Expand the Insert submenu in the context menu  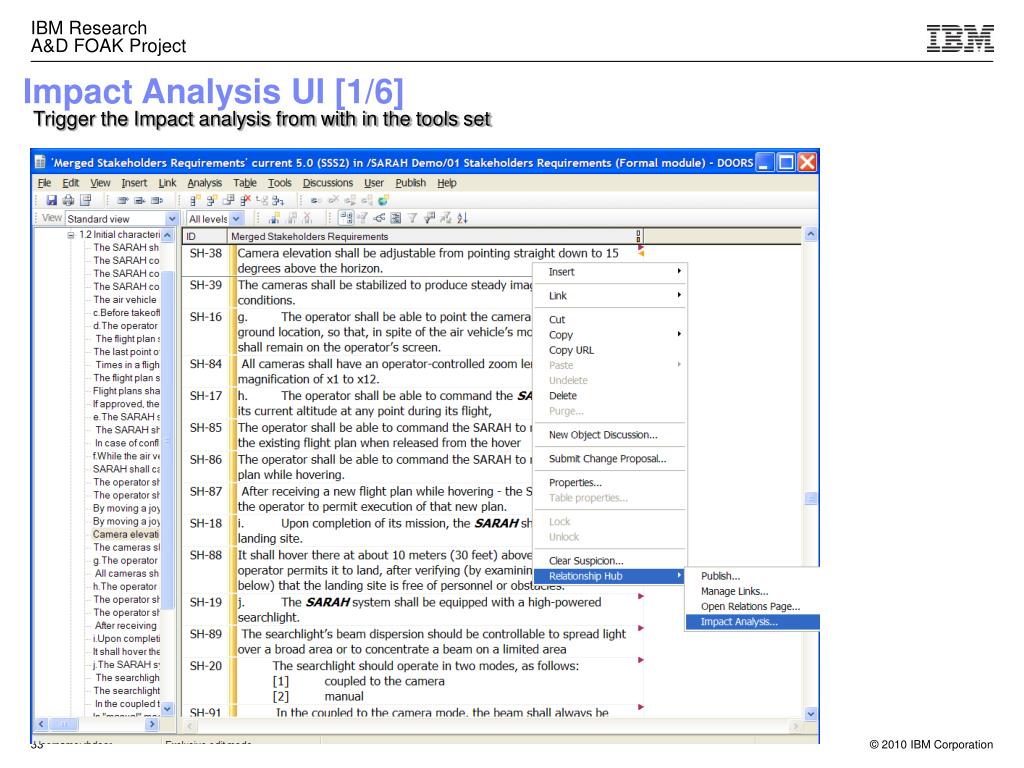click(611, 272)
